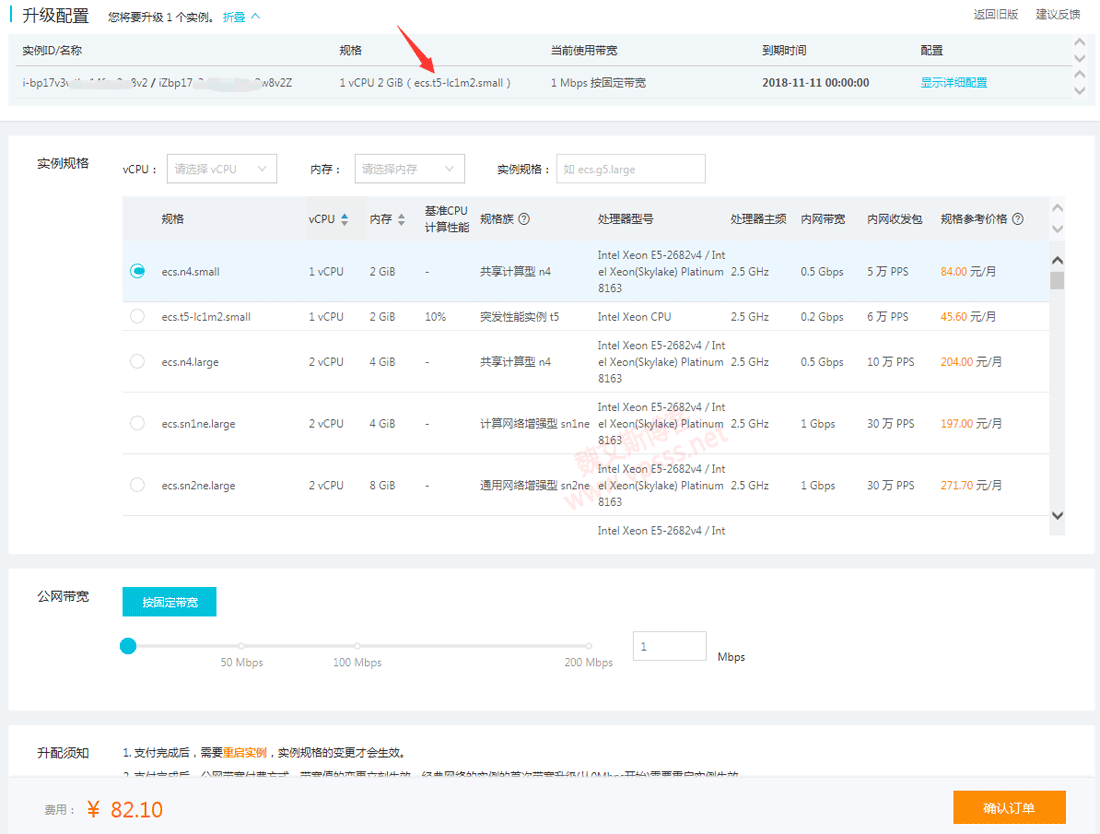Click help icon beside 规格参考价格 header
Viewport: 1100px width, 834px height.
[1018, 219]
